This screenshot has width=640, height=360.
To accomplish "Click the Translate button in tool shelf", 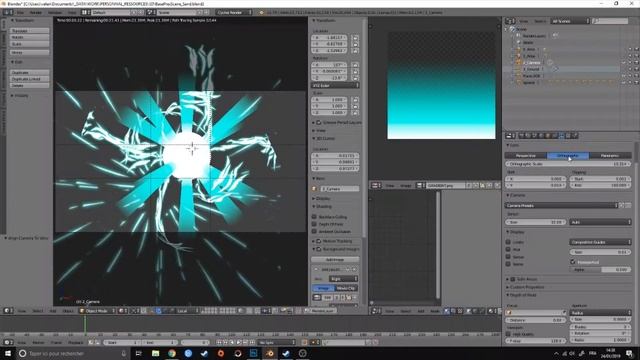I will (x=30, y=31).
